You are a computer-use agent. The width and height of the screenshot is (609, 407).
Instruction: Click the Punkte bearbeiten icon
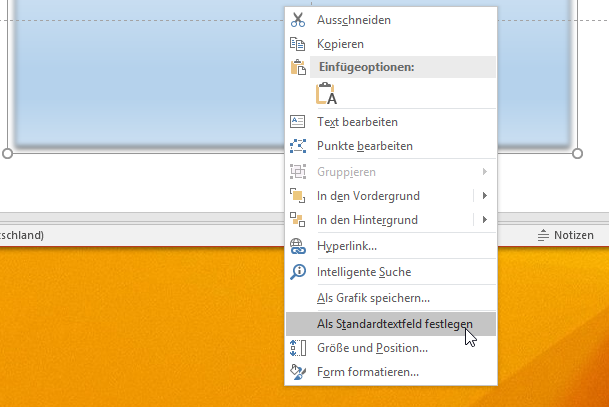tap(298, 146)
